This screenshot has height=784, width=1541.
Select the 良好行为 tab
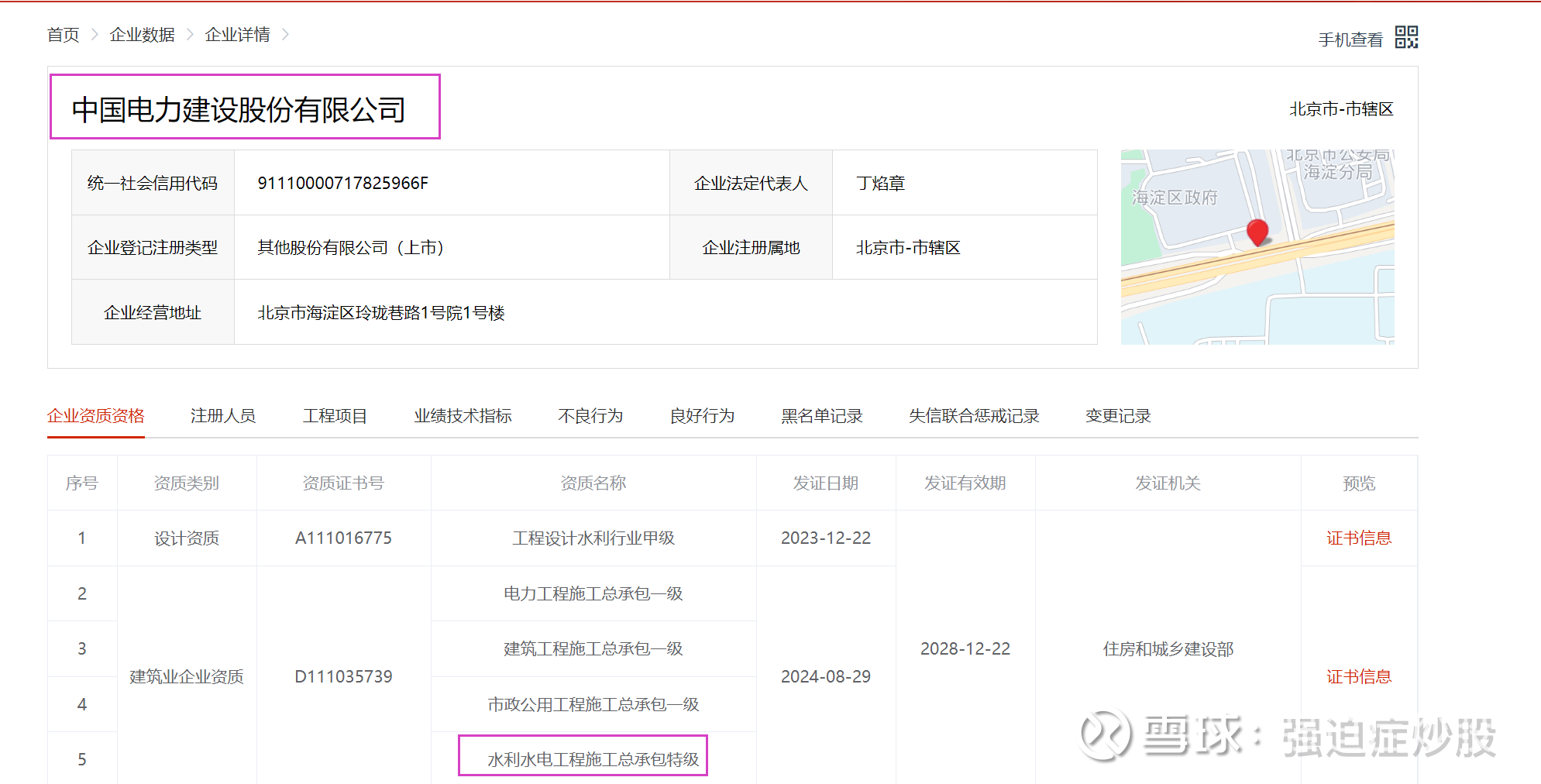pyautogui.click(x=702, y=416)
